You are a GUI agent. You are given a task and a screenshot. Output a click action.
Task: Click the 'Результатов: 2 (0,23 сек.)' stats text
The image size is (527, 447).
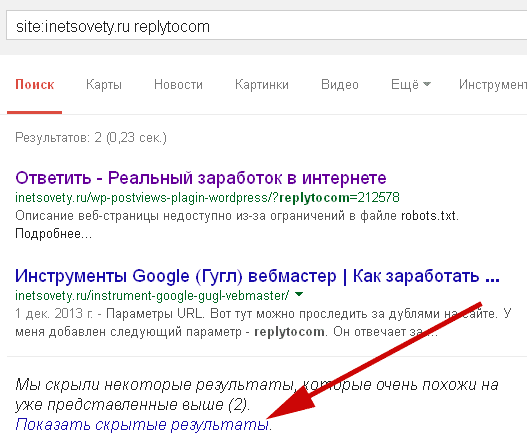[x=91, y=137]
